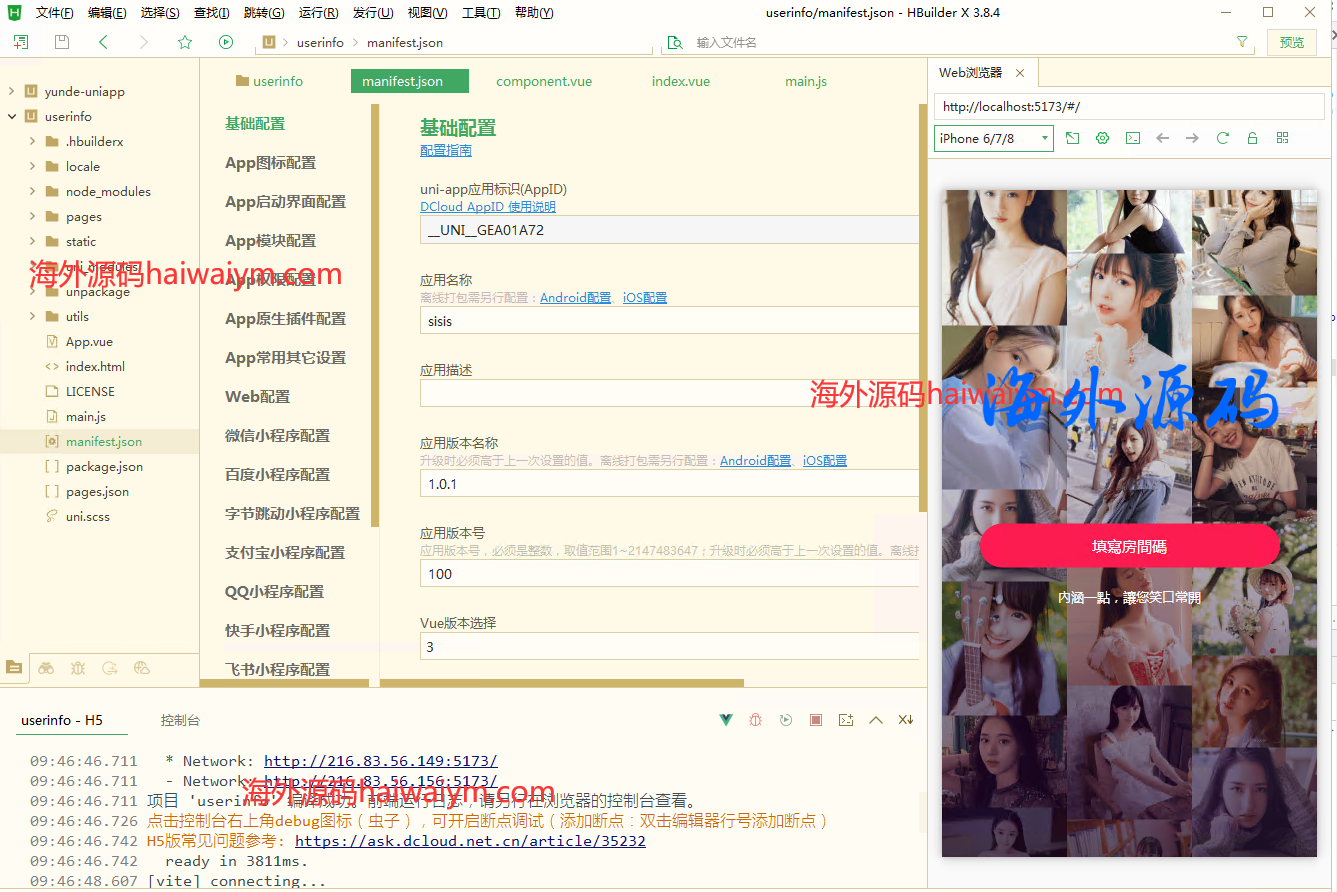Image resolution: width=1337 pixels, height=892 pixels.
Task: Open web browser settings gear icon
Action: point(1102,138)
